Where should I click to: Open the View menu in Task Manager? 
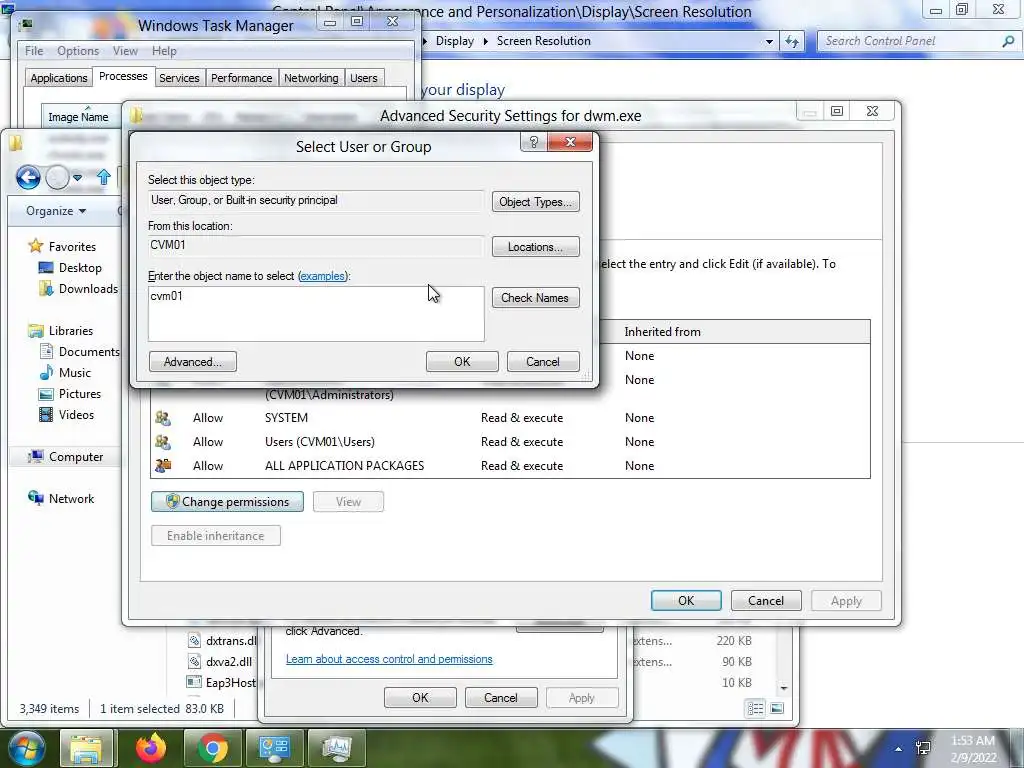coord(125,51)
